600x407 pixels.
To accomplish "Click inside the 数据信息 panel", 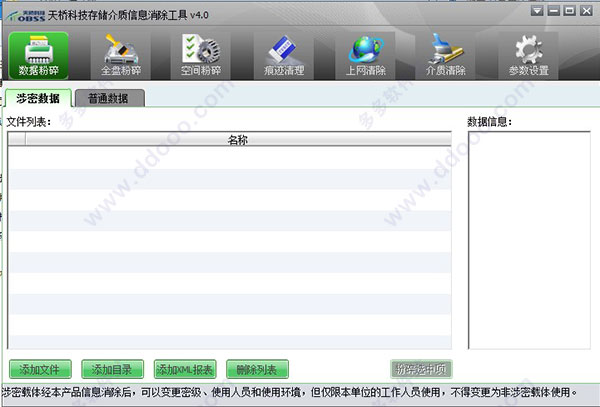I will (x=529, y=240).
